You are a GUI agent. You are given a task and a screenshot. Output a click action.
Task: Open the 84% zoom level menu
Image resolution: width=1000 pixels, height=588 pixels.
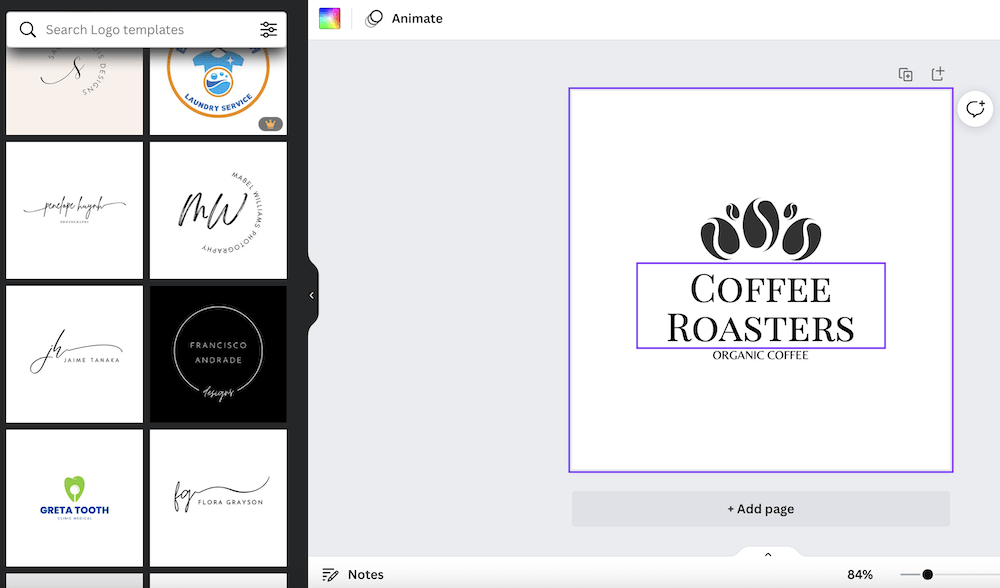[x=860, y=575]
